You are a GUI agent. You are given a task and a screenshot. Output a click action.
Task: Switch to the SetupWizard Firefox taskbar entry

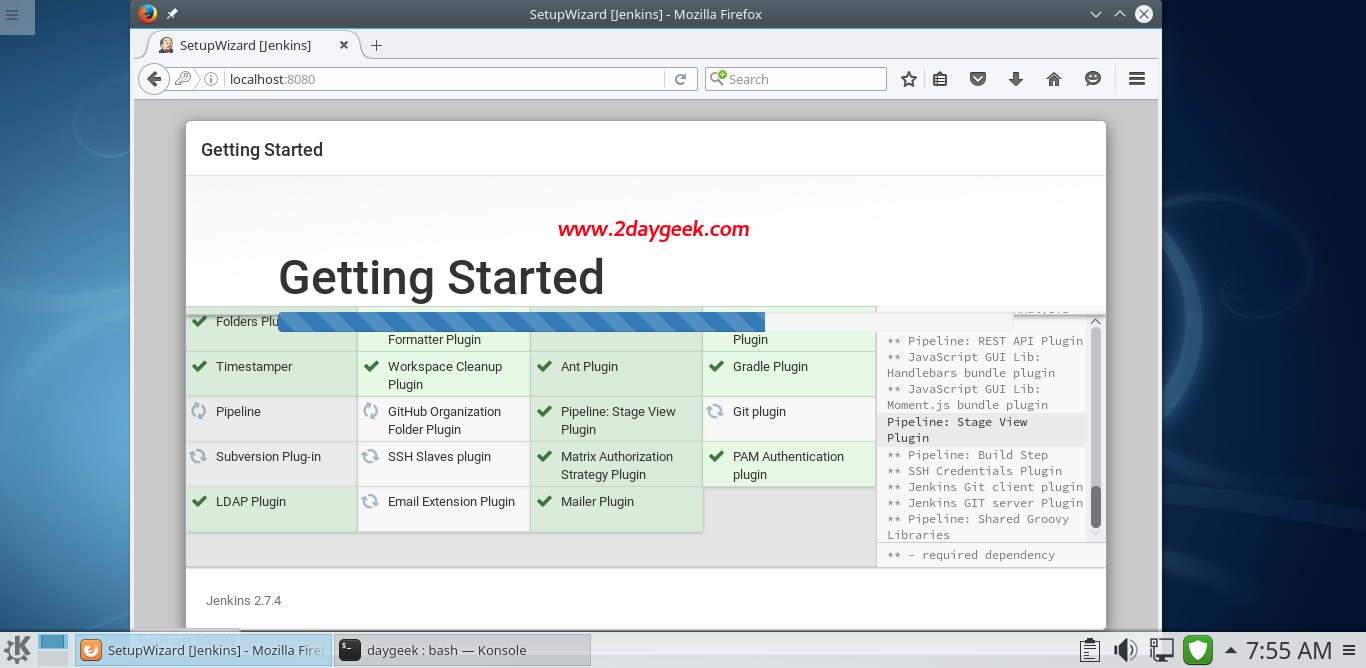203,650
